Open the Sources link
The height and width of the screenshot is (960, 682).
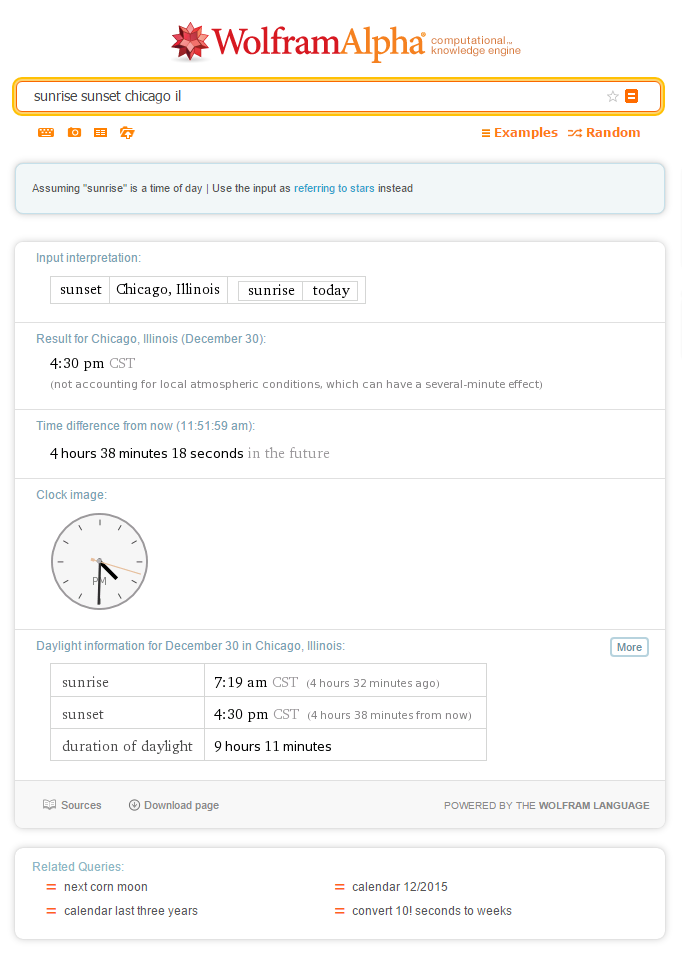point(72,805)
